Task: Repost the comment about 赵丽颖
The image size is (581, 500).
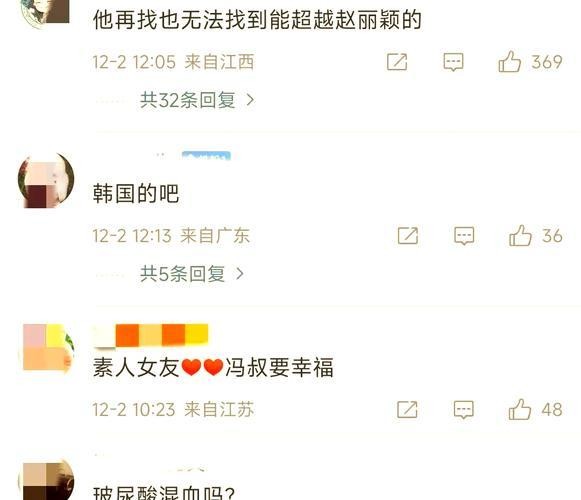Action: (x=397, y=62)
